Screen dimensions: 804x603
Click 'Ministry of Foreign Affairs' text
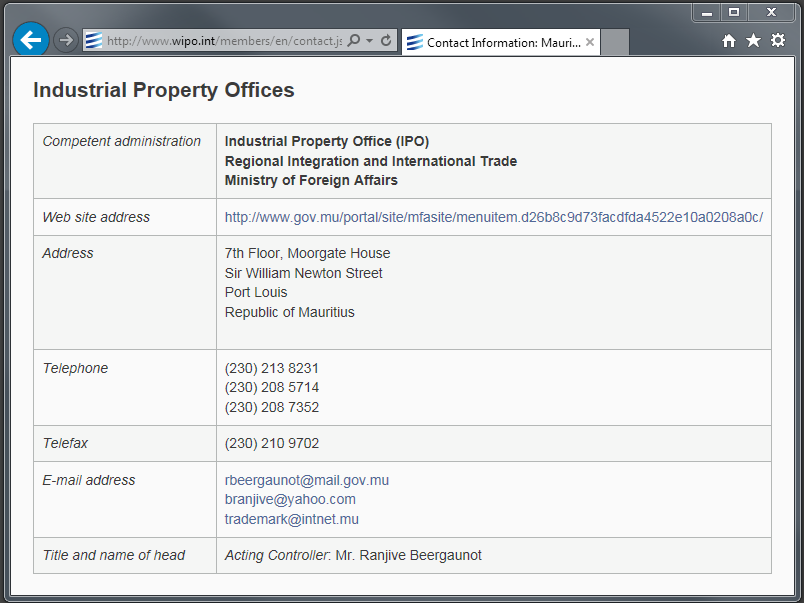311,180
